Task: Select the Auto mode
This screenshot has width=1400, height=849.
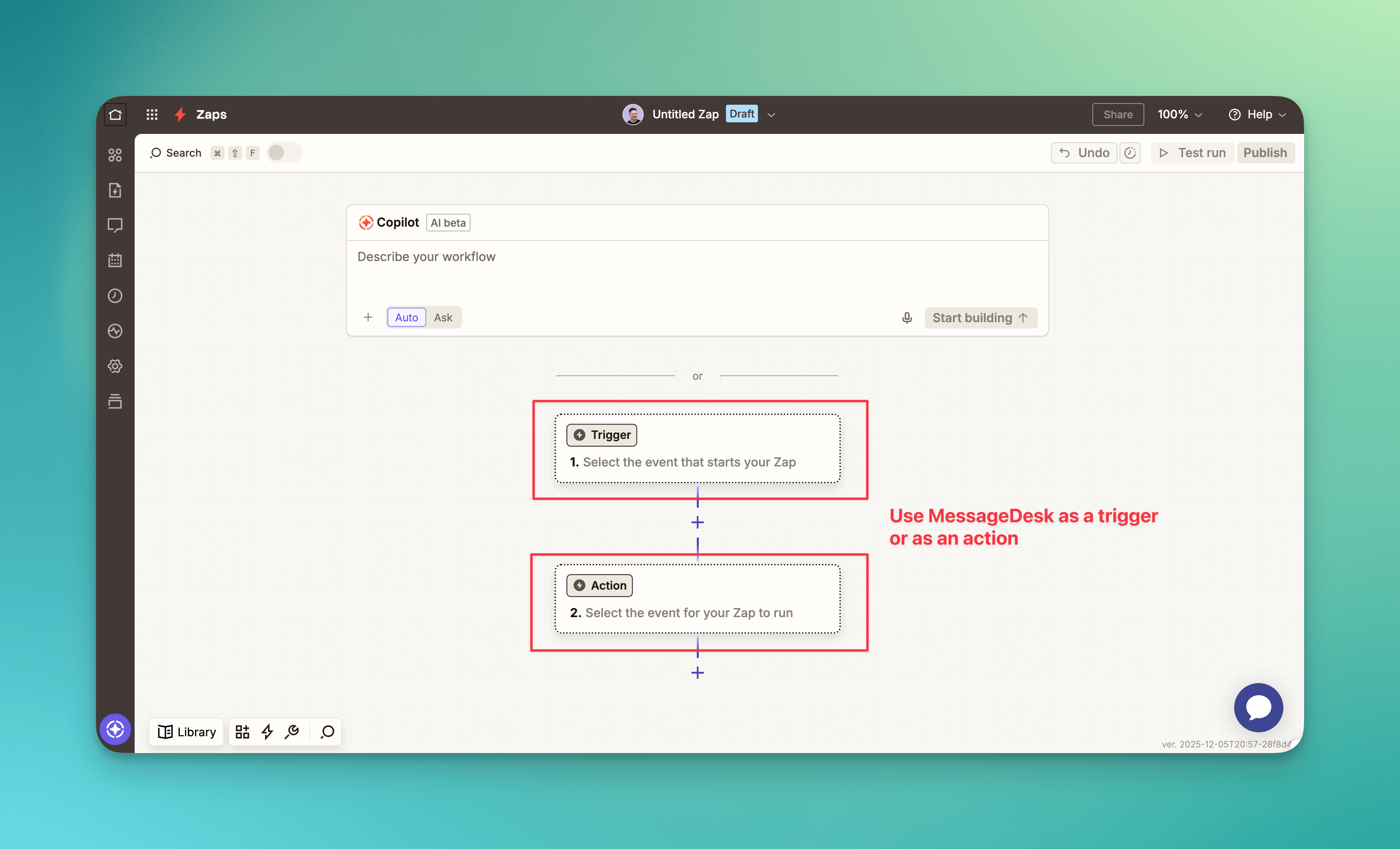Action: tap(406, 318)
